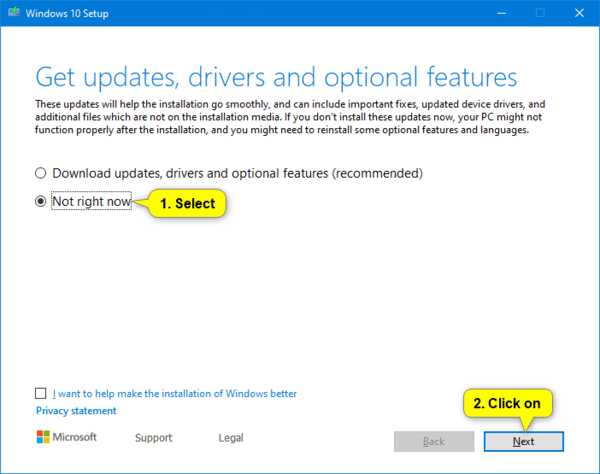
Task: Open the Legal link
Action: pyautogui.click(x=231, y=438)
